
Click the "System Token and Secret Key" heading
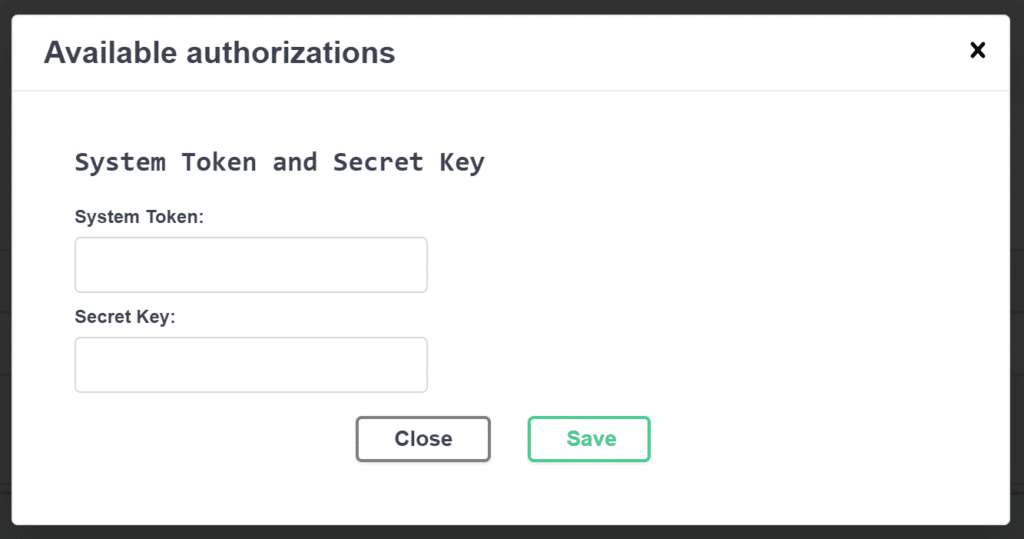tap(279, 162)
